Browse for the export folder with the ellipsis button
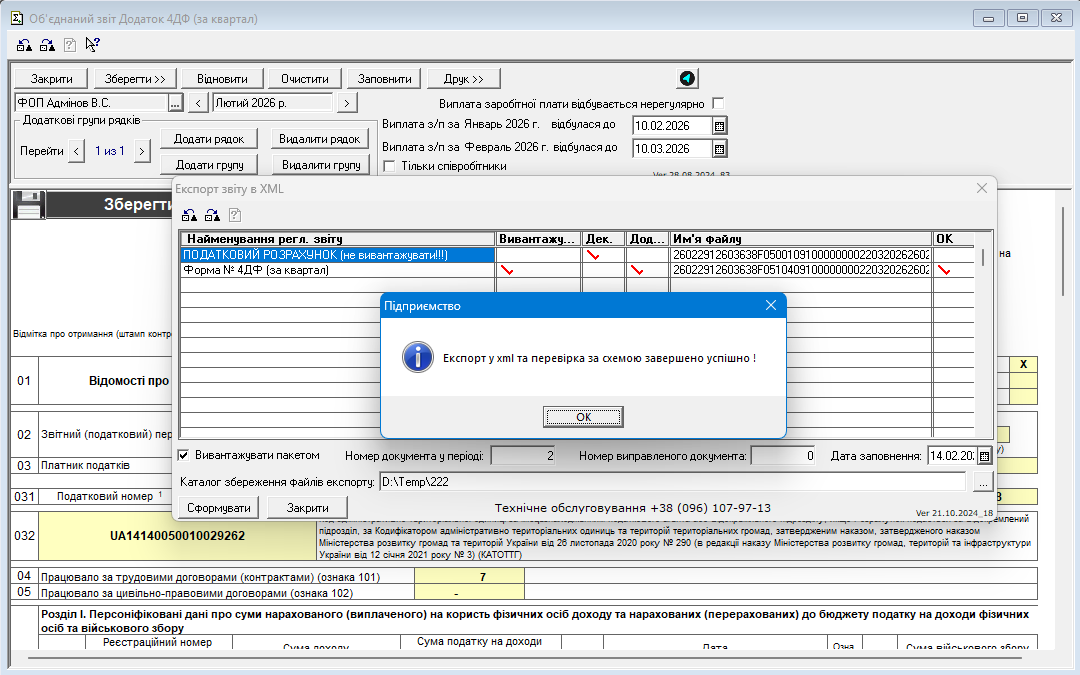The width and height of the screenshot is (1080, 675). (x=983, y=483)
